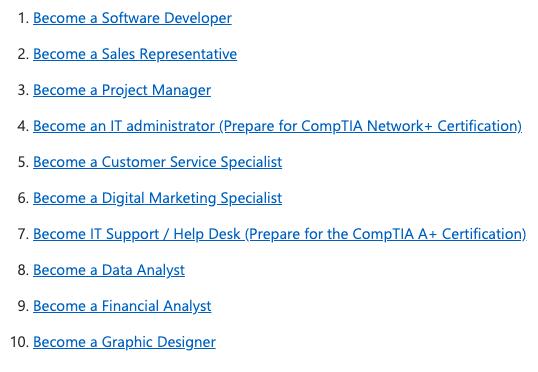
Task: Choose the Digital Marketing Specialist entry
Action: coord(157,198)
